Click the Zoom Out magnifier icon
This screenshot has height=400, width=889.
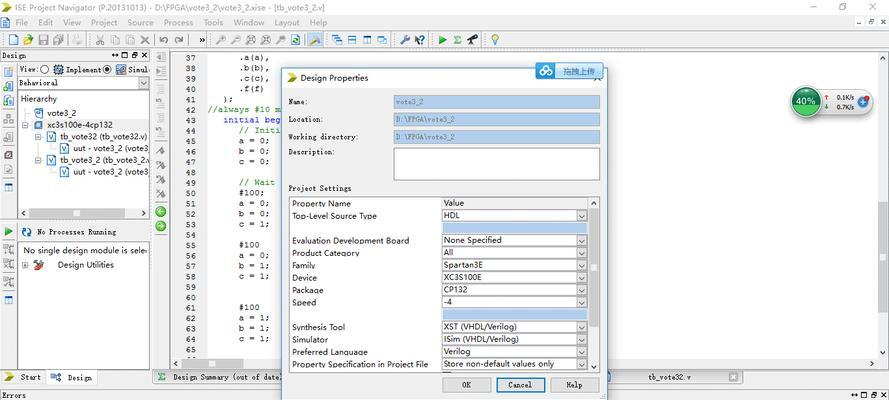pos(235,40)
